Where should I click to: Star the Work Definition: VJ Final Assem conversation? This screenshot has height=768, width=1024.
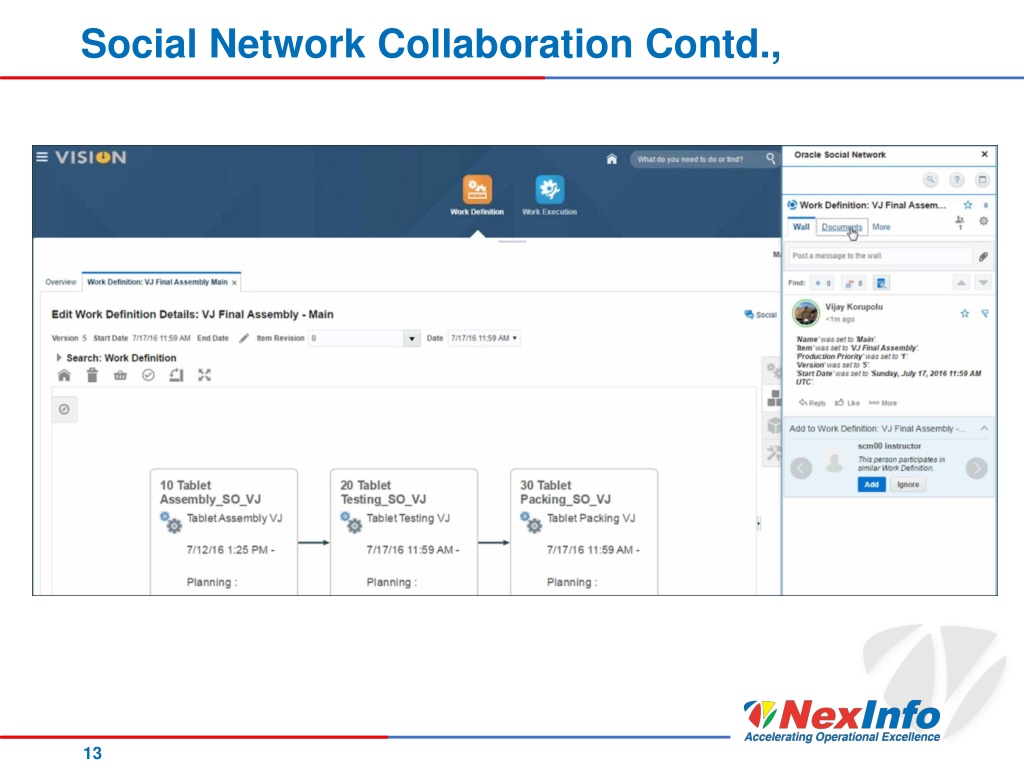(x=968, y=205)
